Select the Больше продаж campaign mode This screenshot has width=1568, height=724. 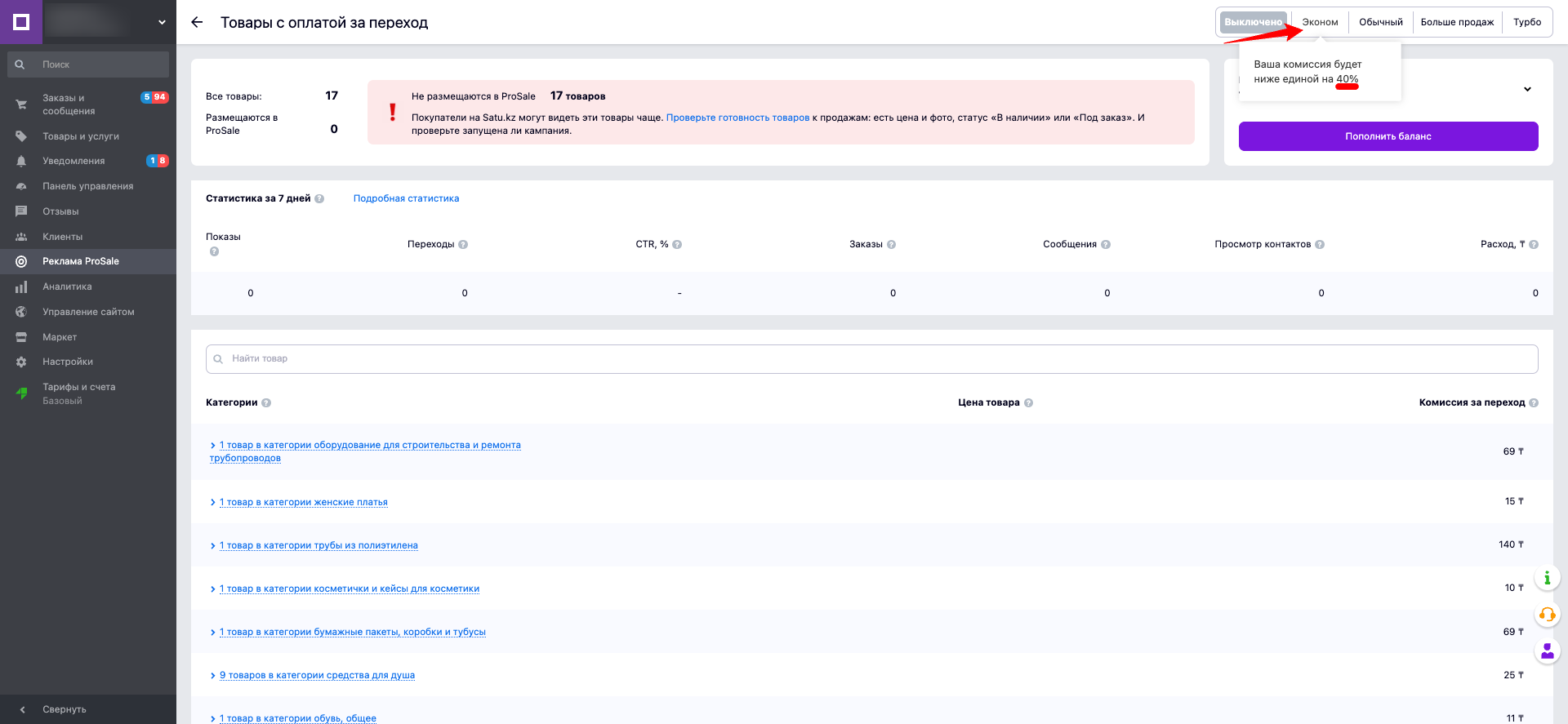pyautogui.click(x=1457, y=22)
